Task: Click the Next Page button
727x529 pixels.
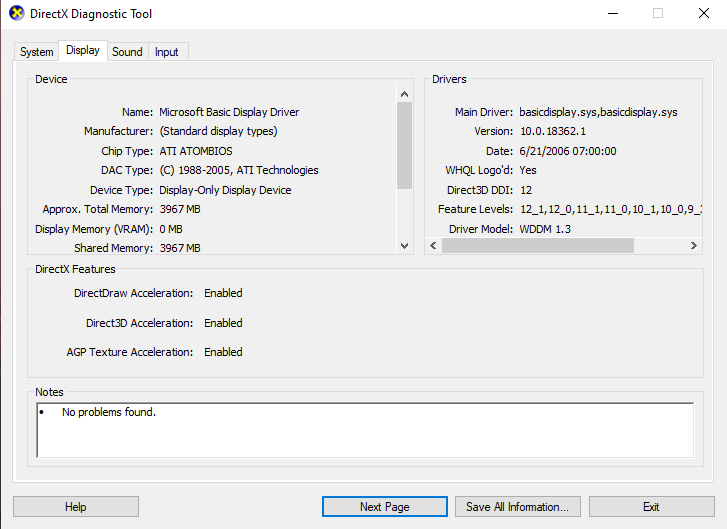Action: click(x=385, y=507)
